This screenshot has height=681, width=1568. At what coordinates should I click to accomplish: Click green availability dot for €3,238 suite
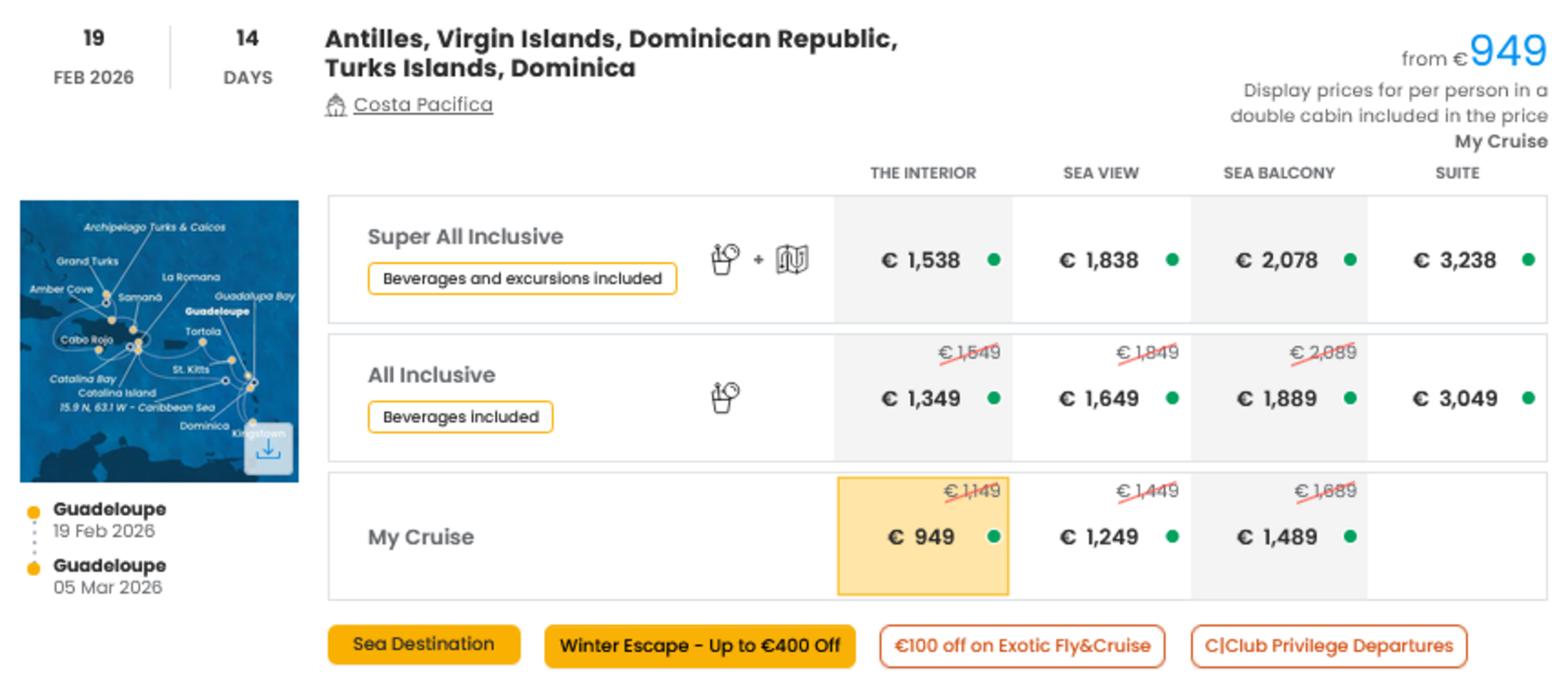pyautogui.click(x=1528, y=260)
